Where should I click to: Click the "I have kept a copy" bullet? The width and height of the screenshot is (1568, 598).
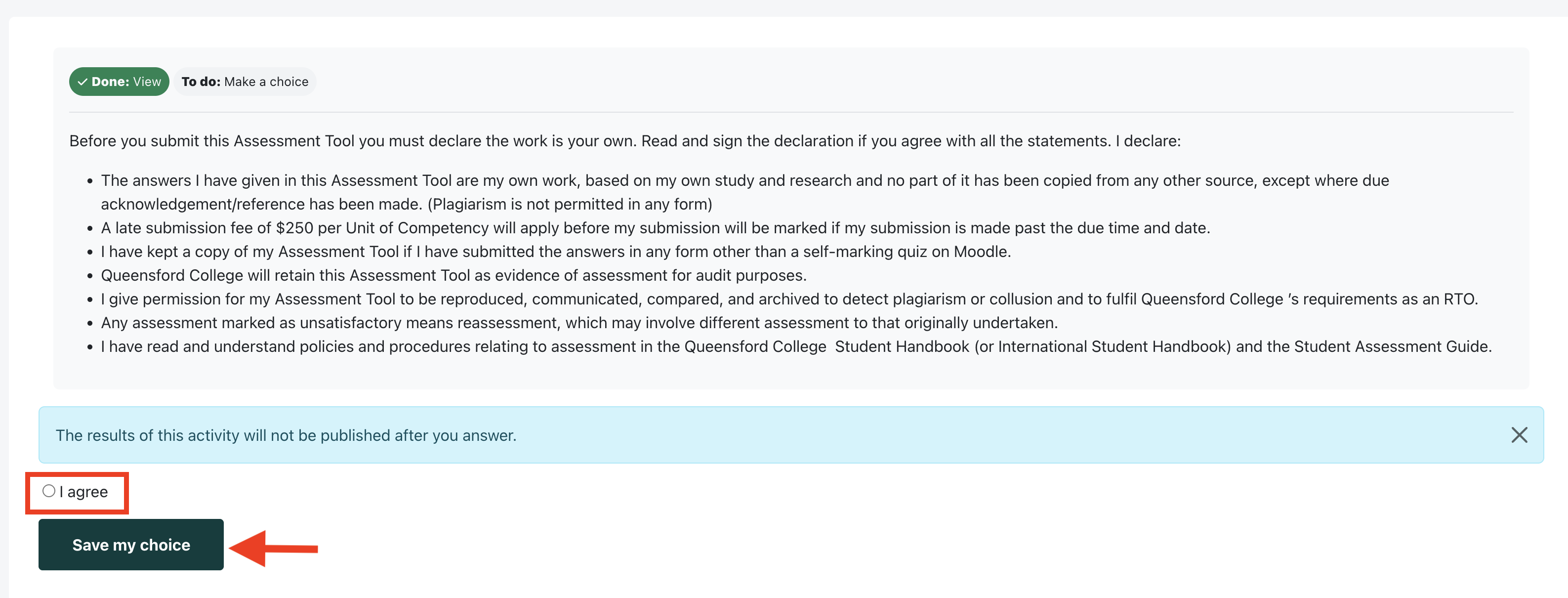[555, 252]
